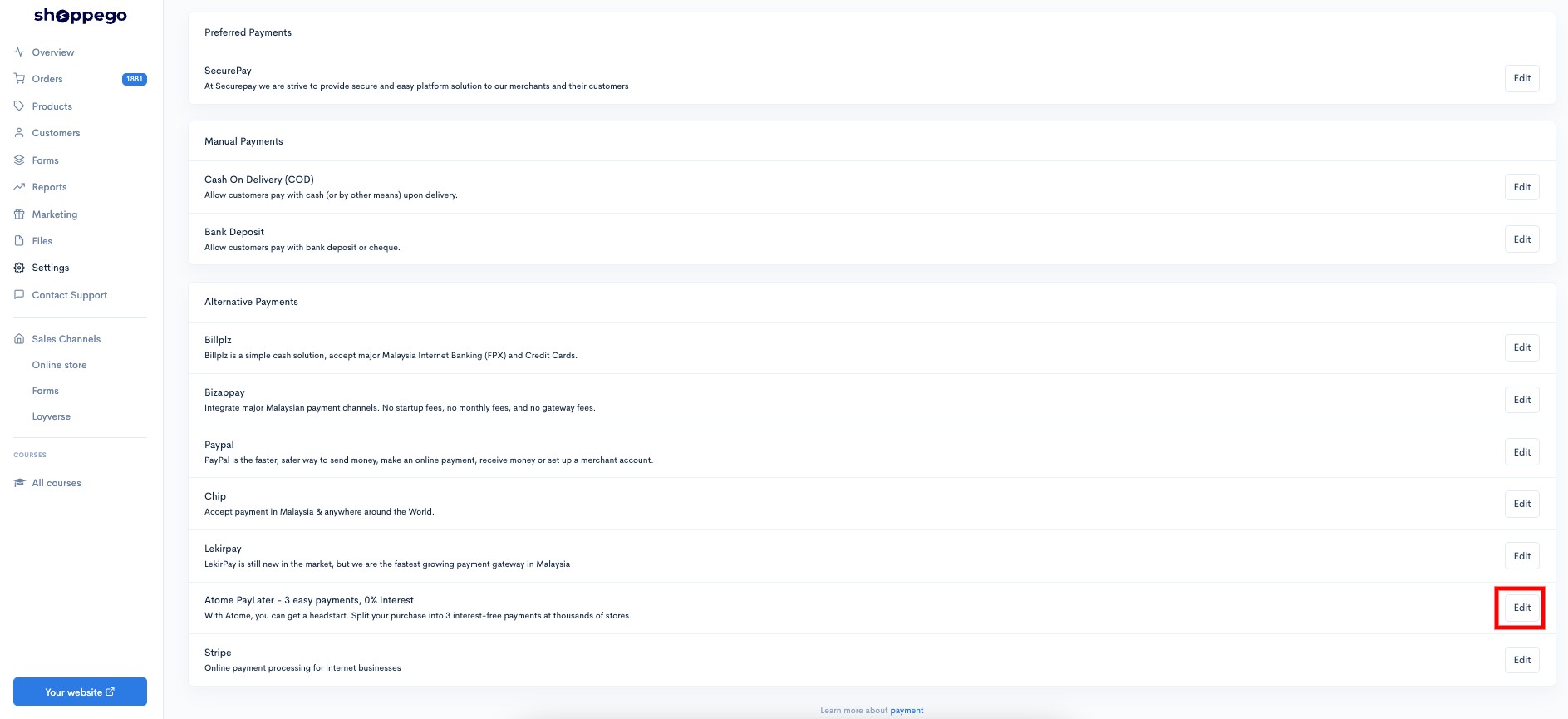Edit Cash On Delivery settings

coord(1521,187)
